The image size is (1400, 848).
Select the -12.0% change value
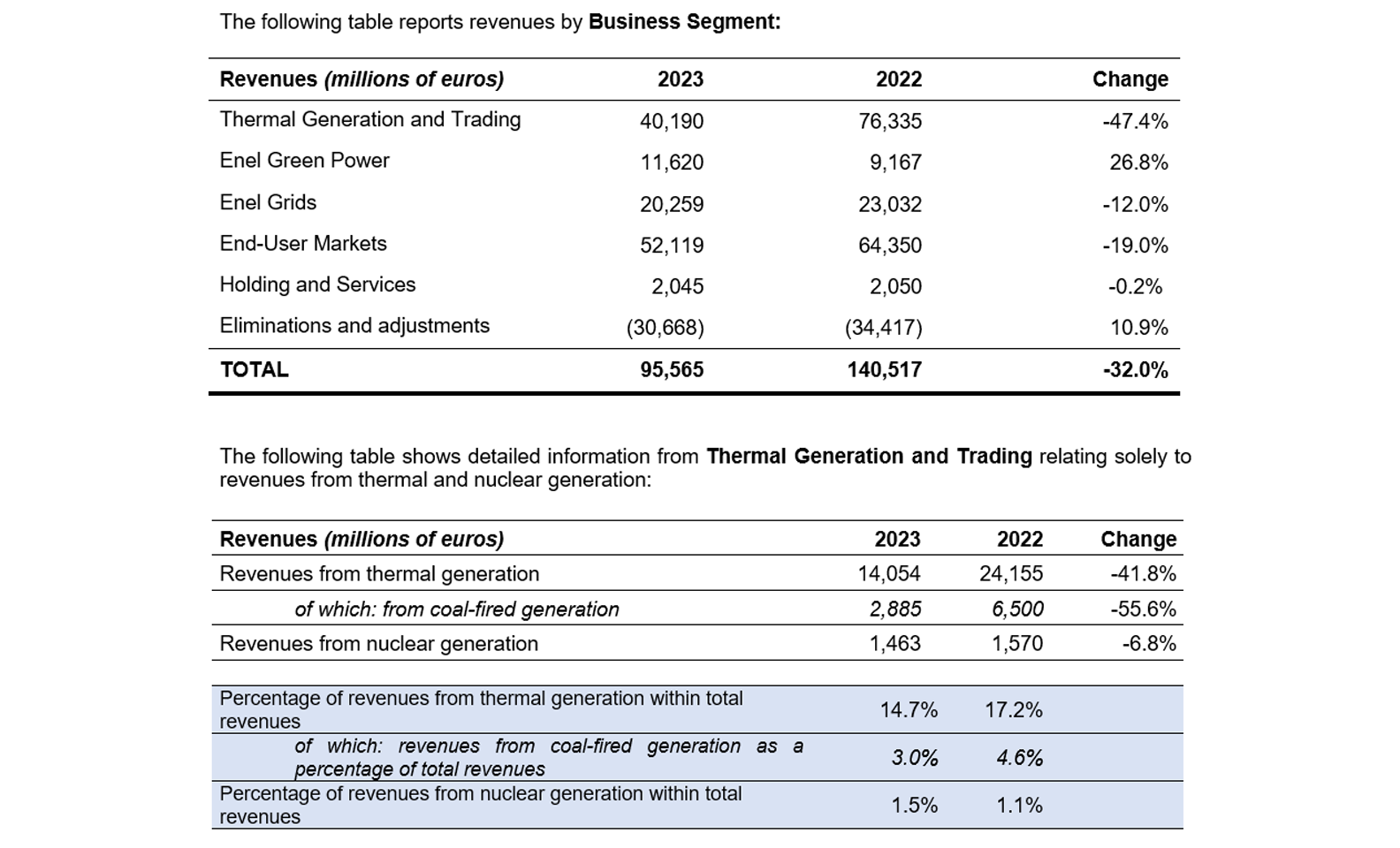tap(1135, 204)
